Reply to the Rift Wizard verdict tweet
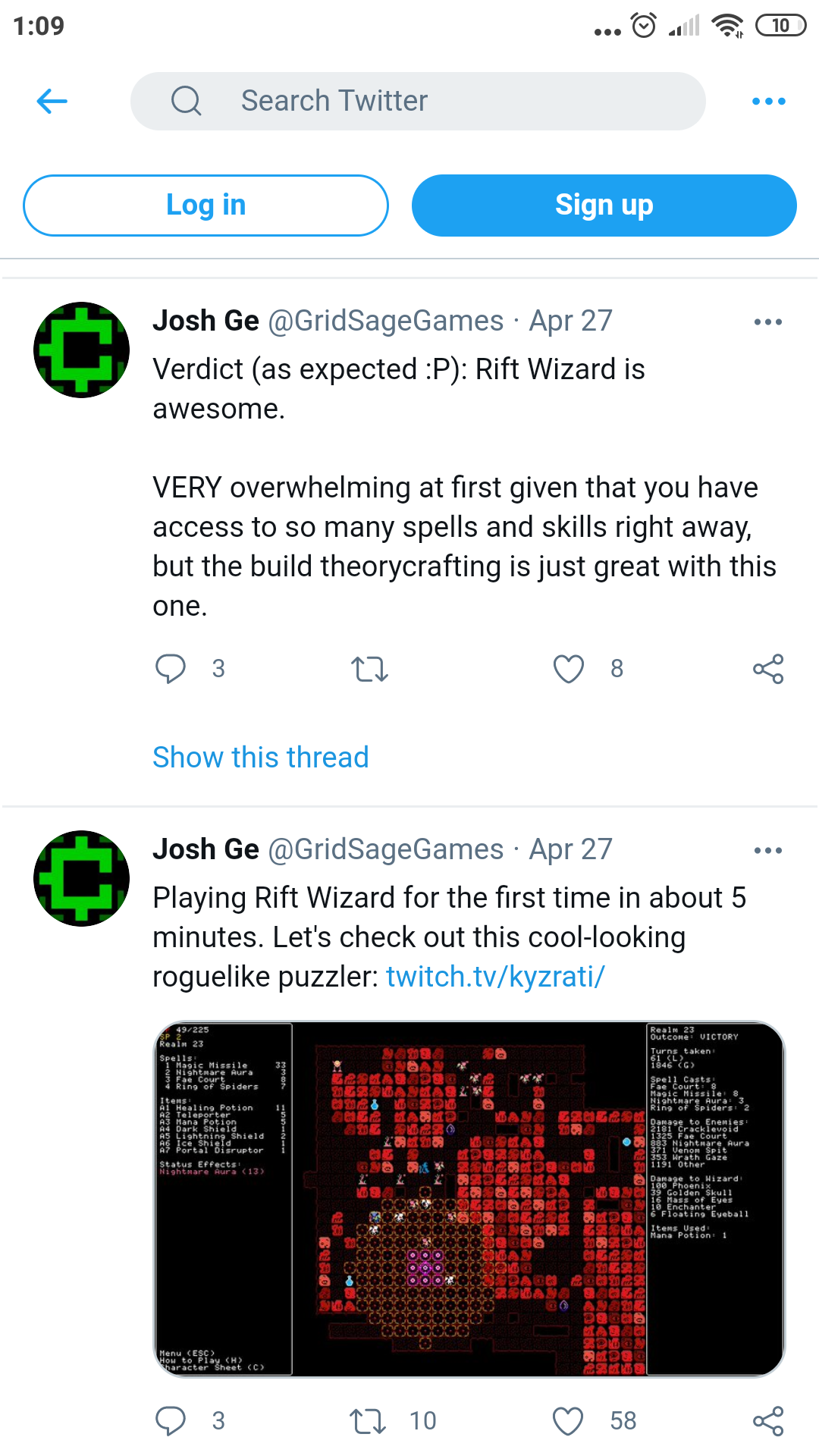The height and width of the screenshot is (1456, 819). 171,669
